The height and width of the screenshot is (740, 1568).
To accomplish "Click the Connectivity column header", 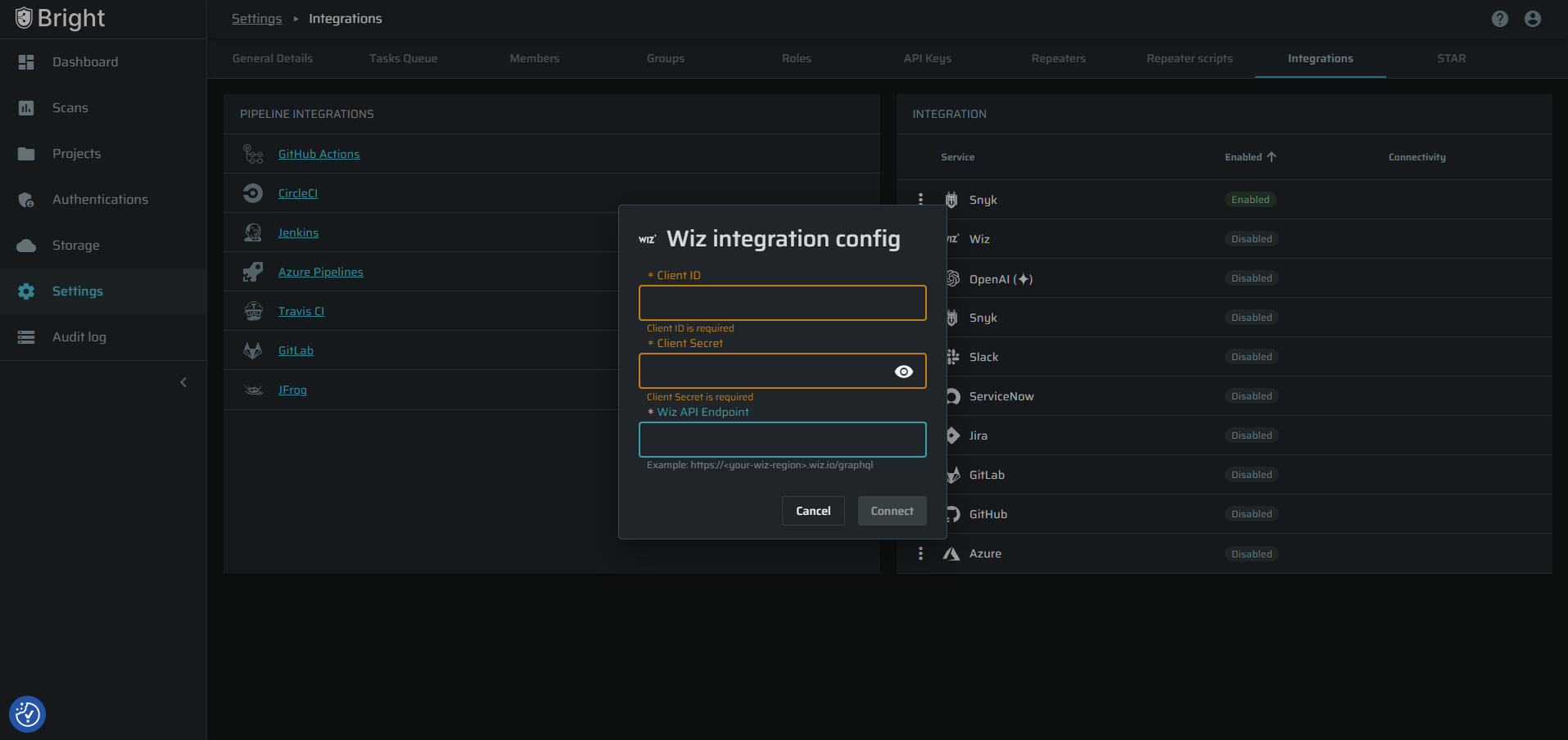I will coord(1417,157).
